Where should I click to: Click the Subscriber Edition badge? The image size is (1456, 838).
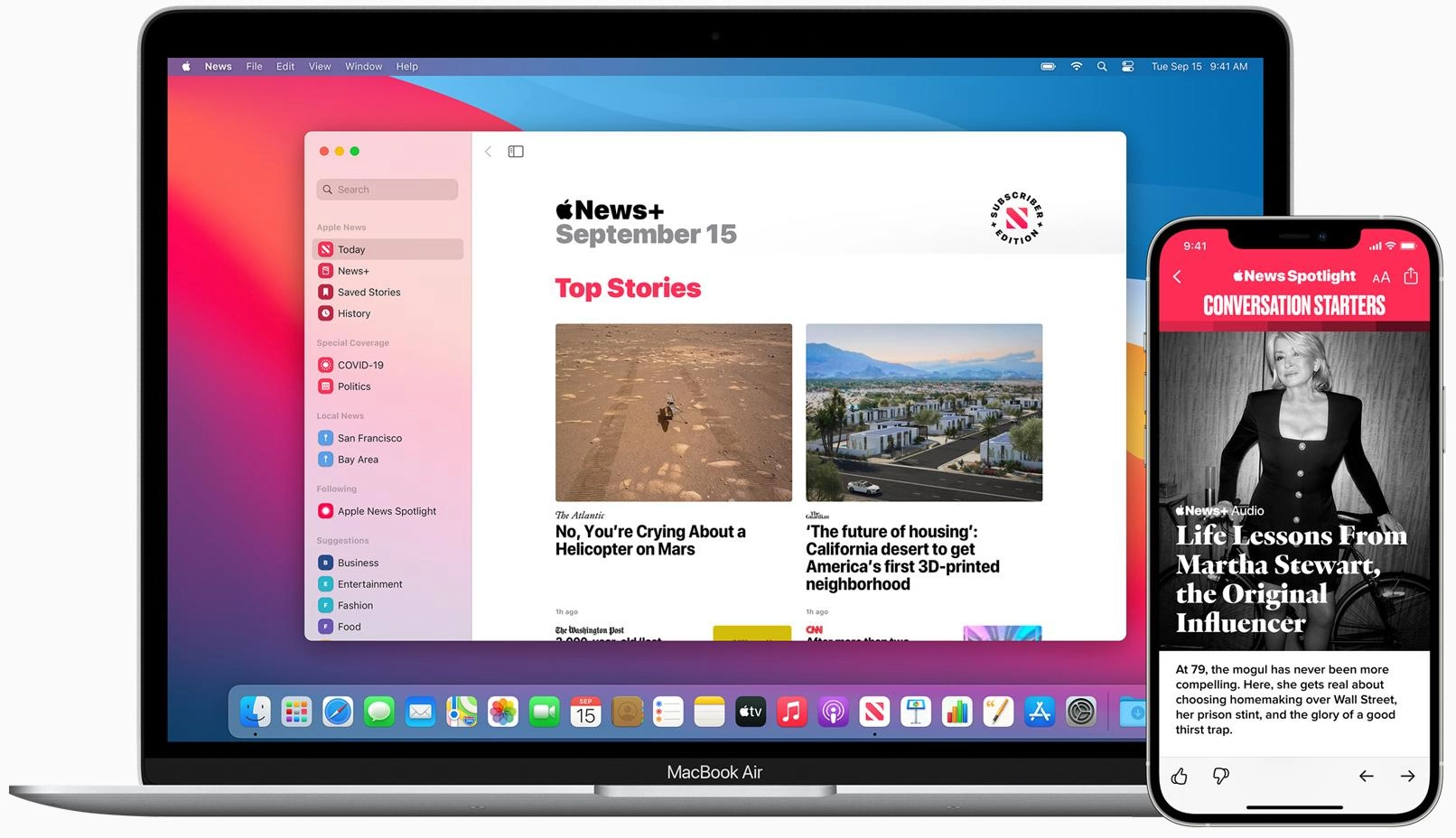pyautogui.click(x=1016, y=219)
